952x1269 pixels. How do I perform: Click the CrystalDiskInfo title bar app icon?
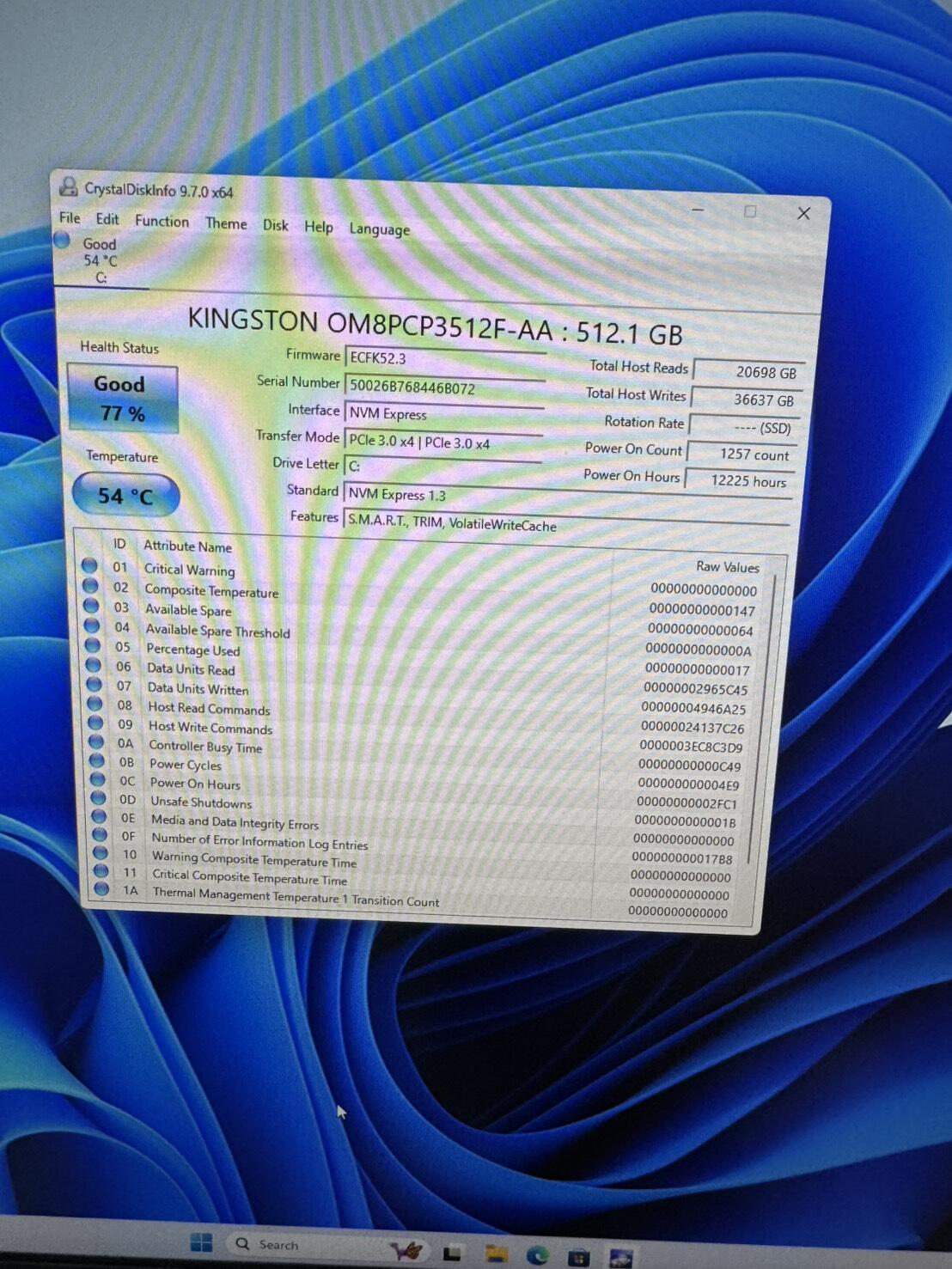[68, 186]
